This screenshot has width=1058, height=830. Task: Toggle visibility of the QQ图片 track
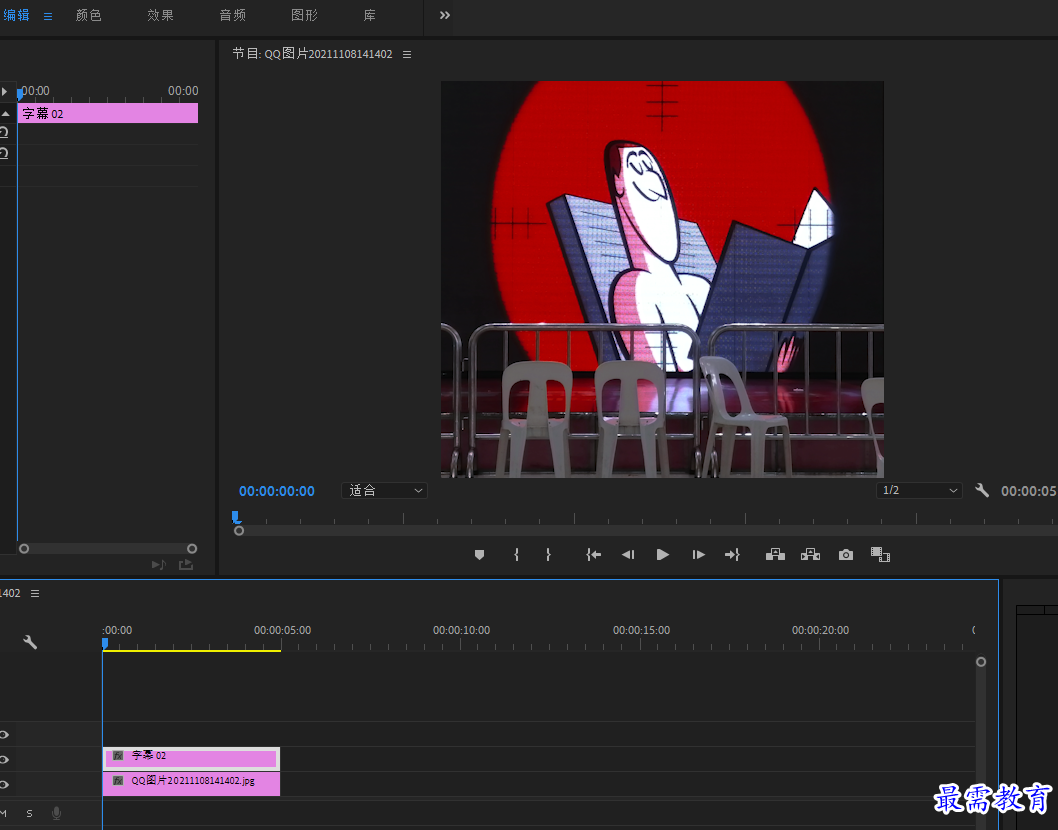(4, 785)
